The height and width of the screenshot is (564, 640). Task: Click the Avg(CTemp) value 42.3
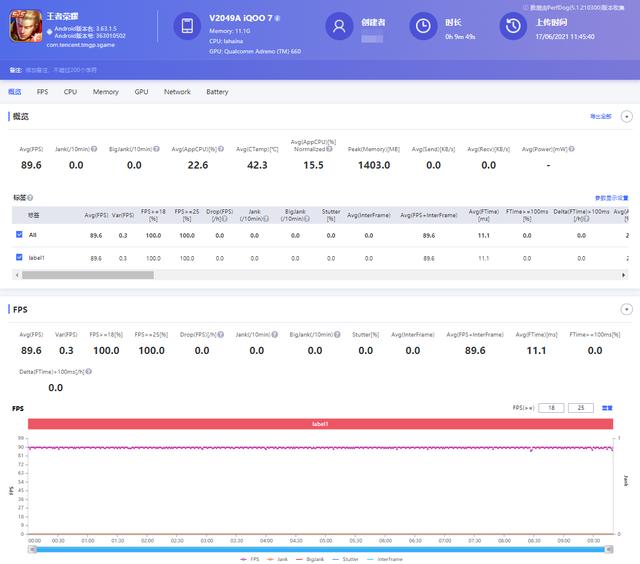[x=257, y=165]
